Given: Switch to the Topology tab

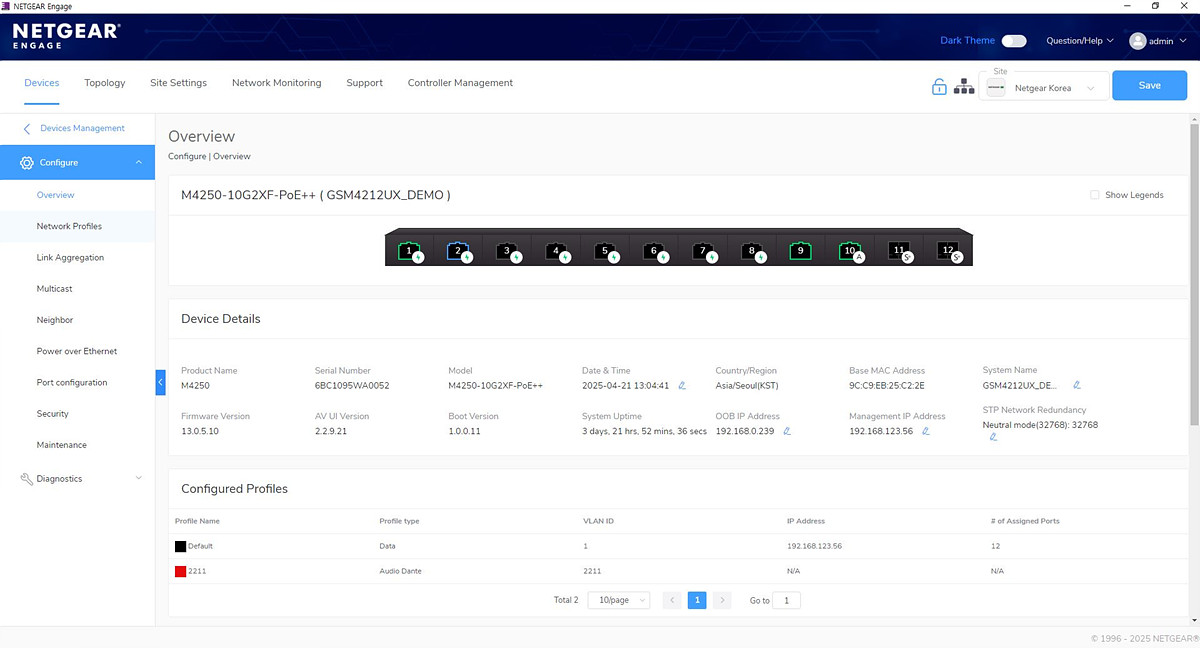Looking at the screenshot, I should [105, 83].
